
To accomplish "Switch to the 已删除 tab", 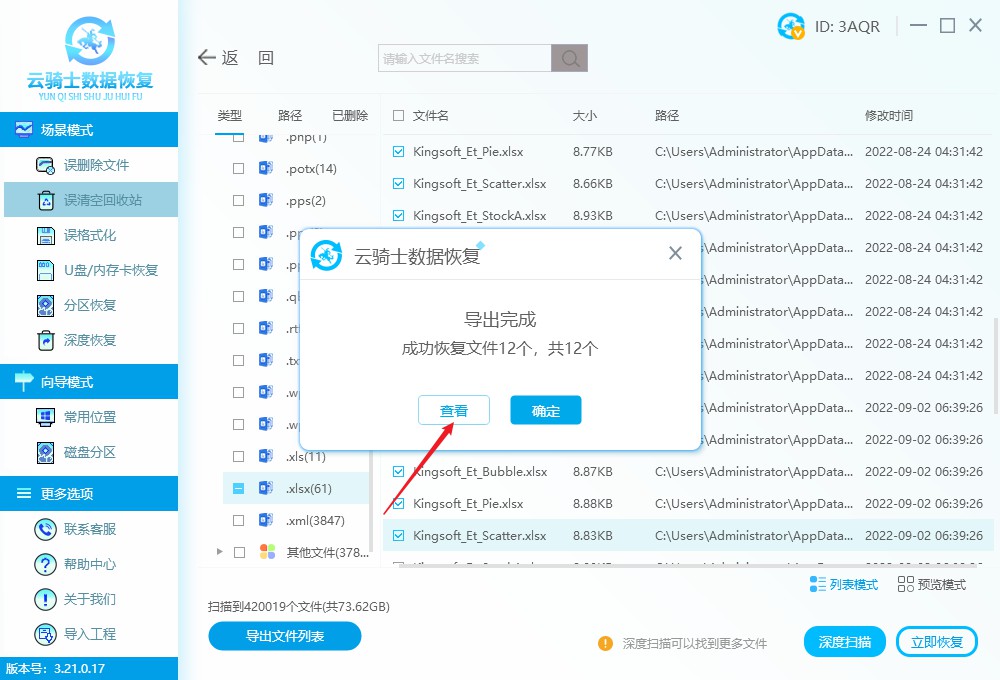I will [350, 115].
